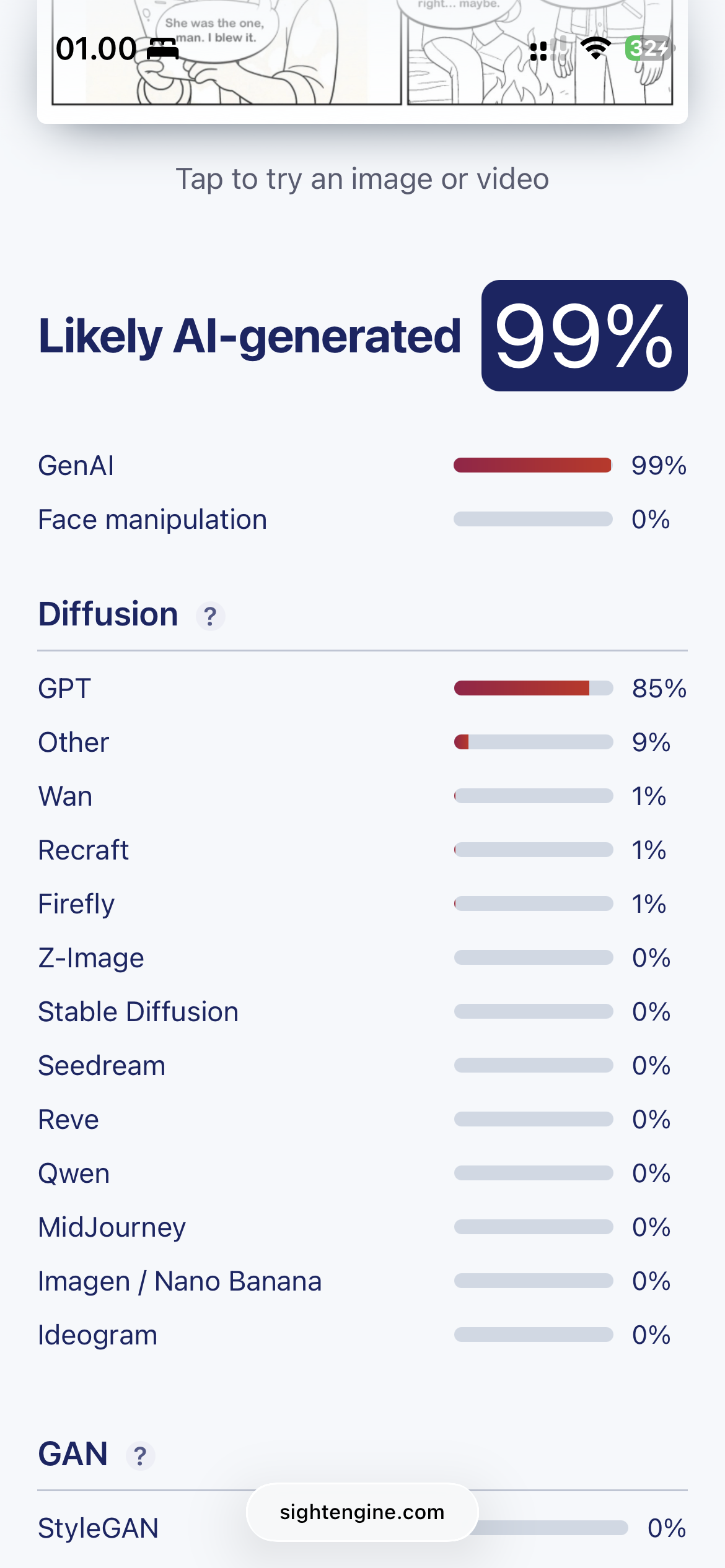Tap the "Likely AI-generated" heading
This screenshot has width=725, height=1568.
point(249,336)
